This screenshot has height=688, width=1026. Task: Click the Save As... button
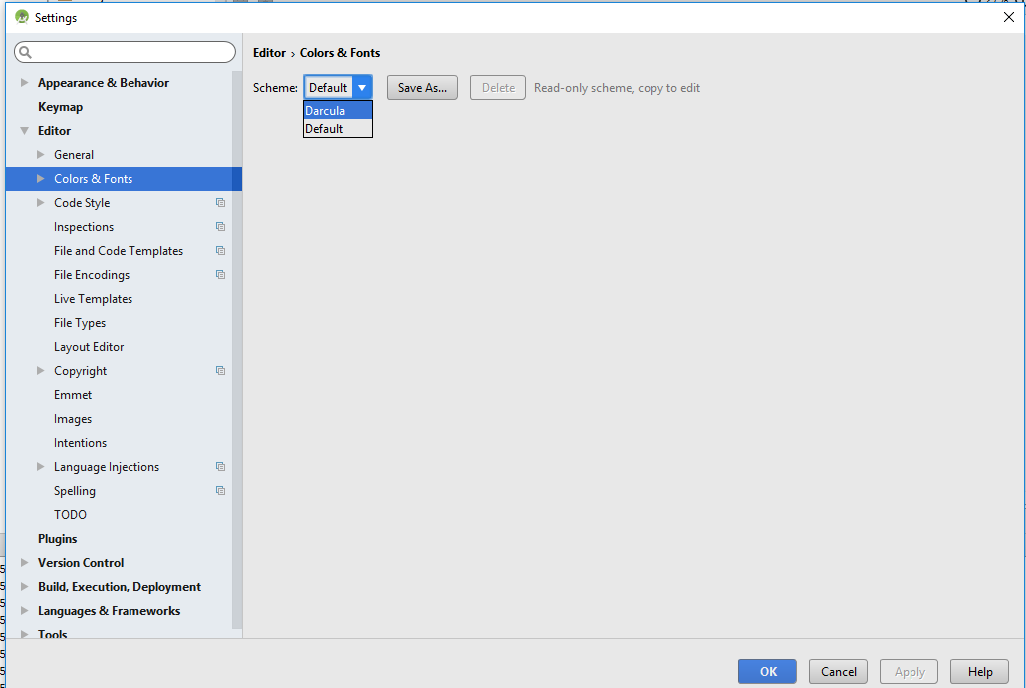click(x=422, y=88)
